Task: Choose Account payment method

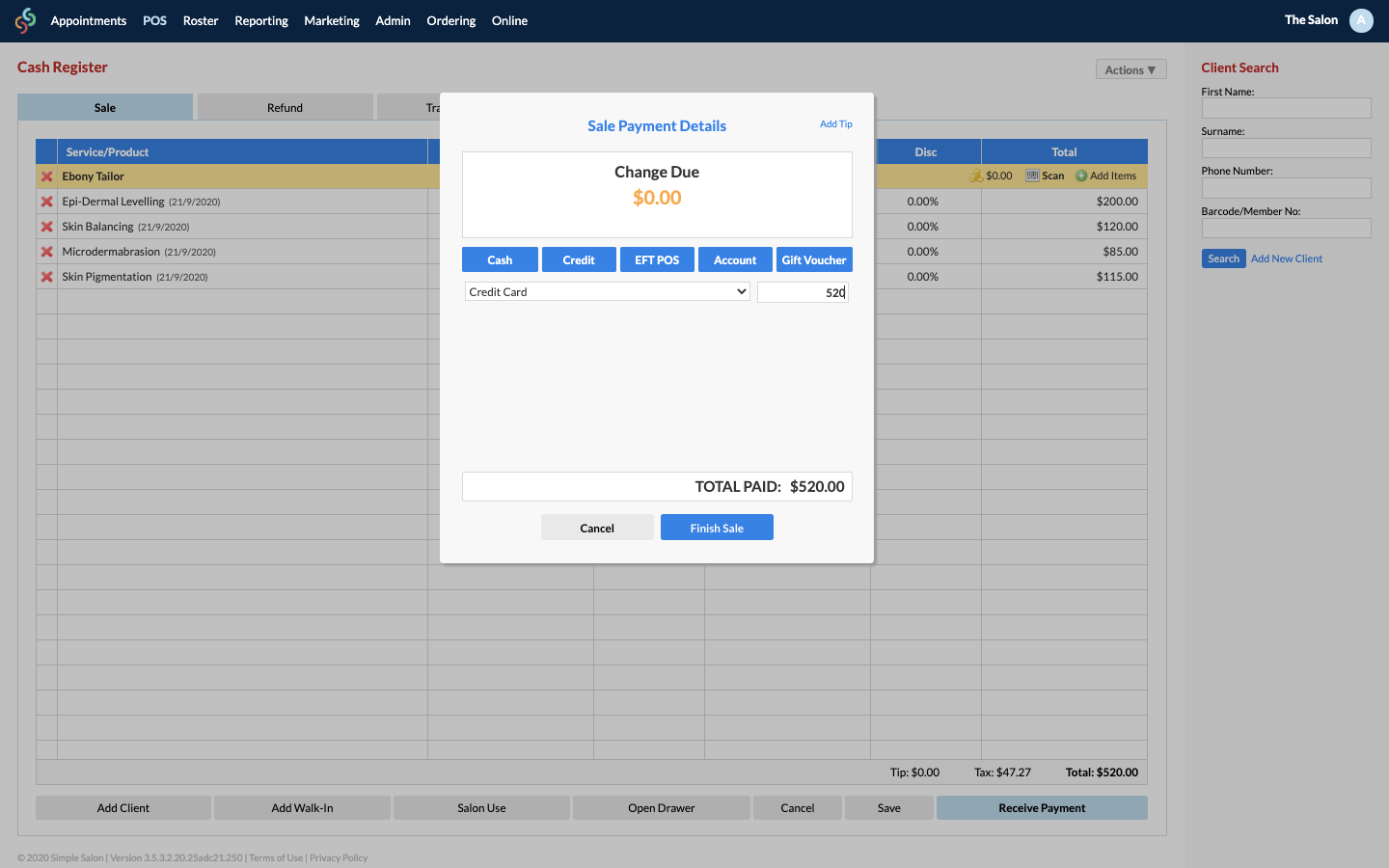Action: 735,259
